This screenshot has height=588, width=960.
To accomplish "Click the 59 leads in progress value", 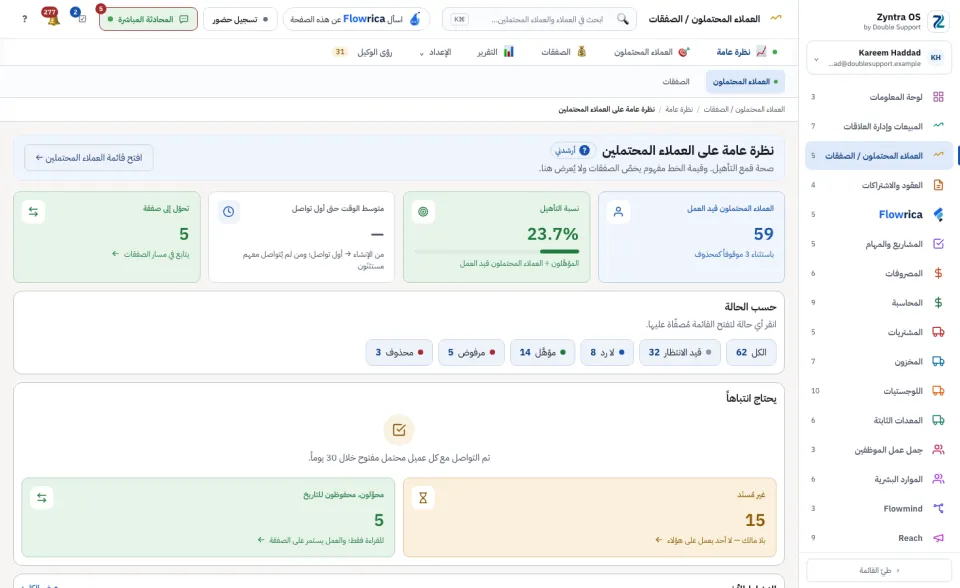I will [763, 234].
